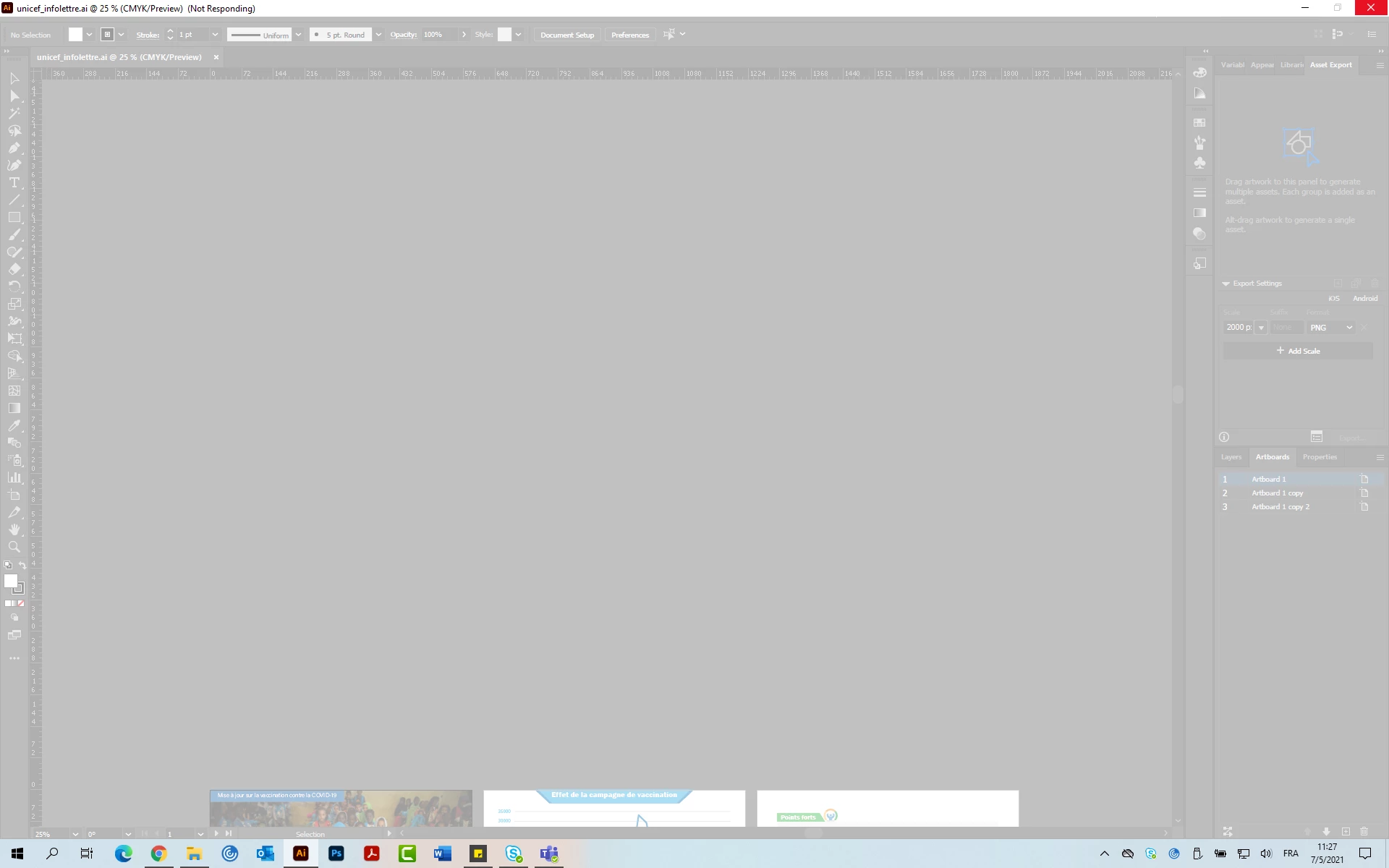This screenshot has width=1389, height=868.
Task: Click the Add Scale button
Action: 1298,351
